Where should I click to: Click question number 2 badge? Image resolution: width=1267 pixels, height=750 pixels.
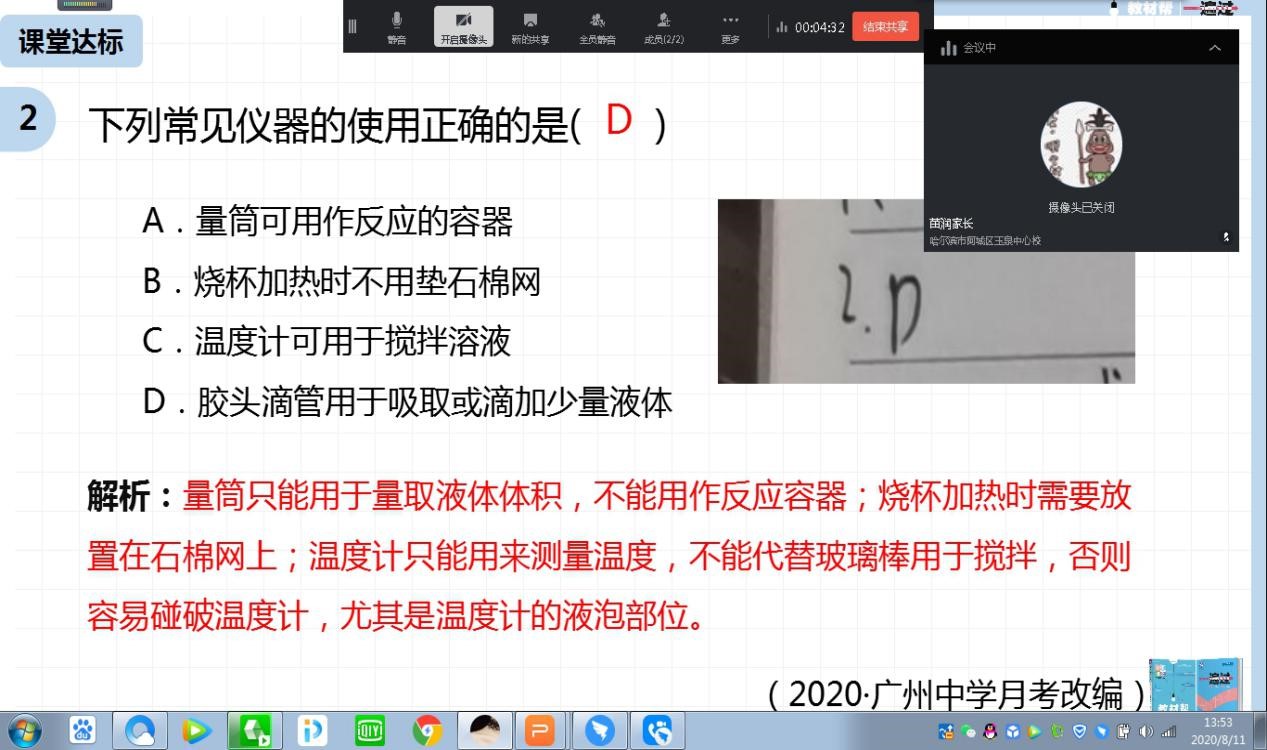28,118
